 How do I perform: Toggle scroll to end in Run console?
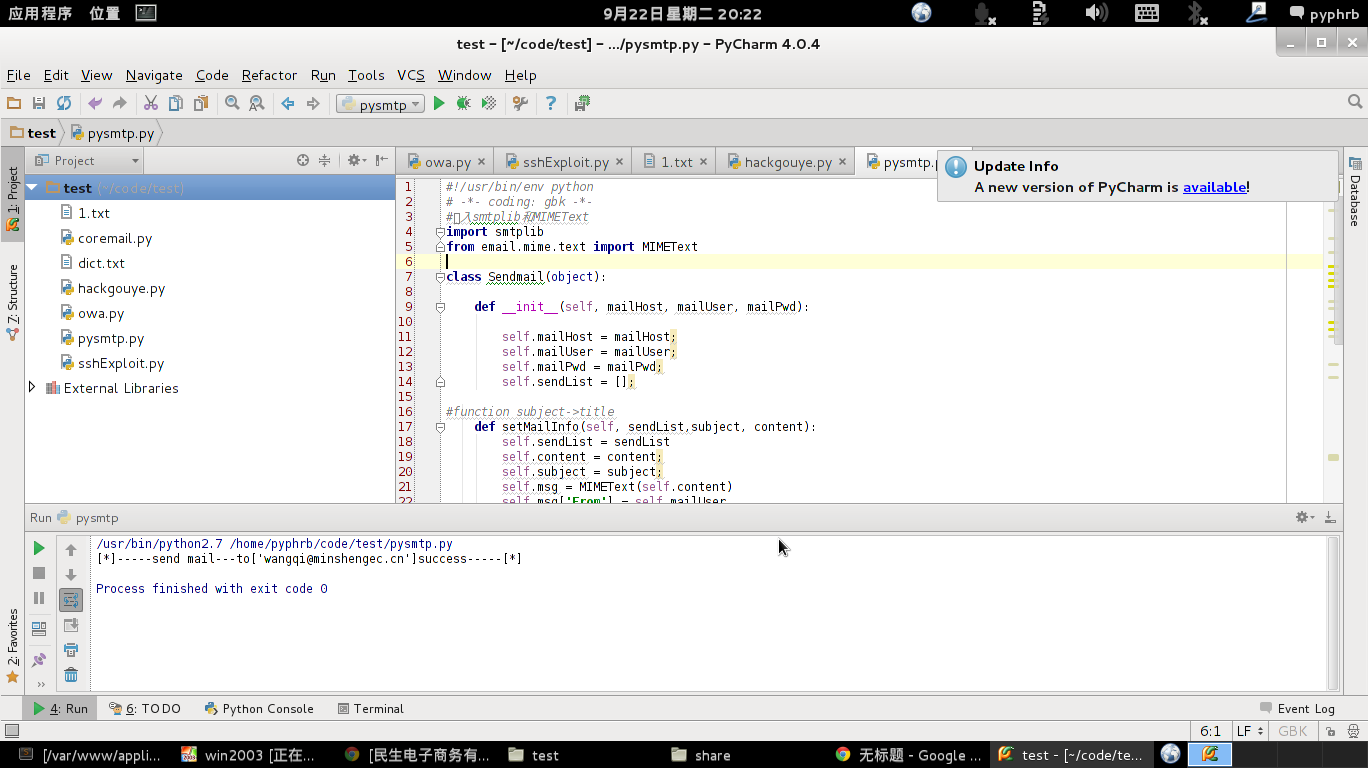click(x=71, y=625)
